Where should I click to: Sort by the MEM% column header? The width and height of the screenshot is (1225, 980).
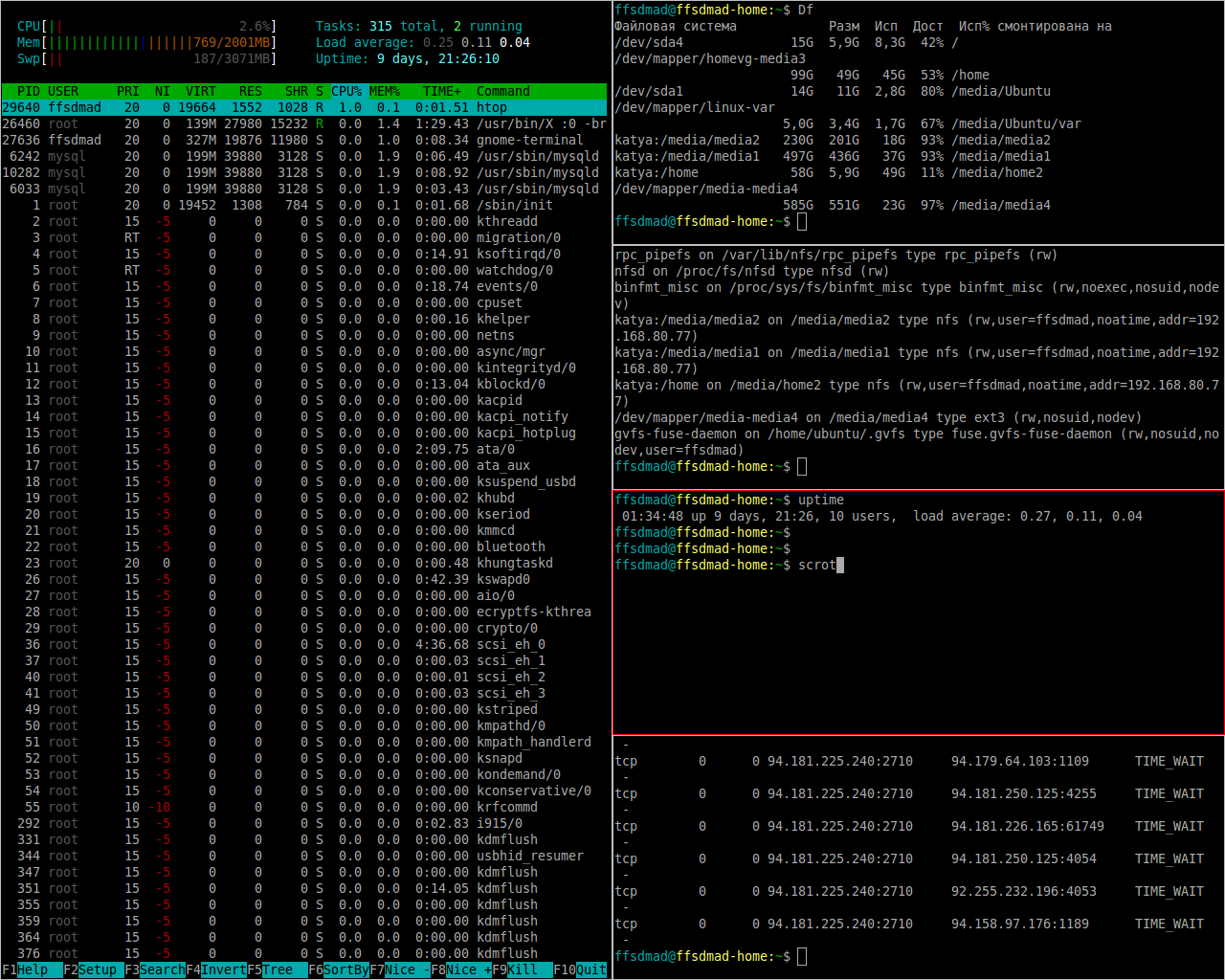385,91
